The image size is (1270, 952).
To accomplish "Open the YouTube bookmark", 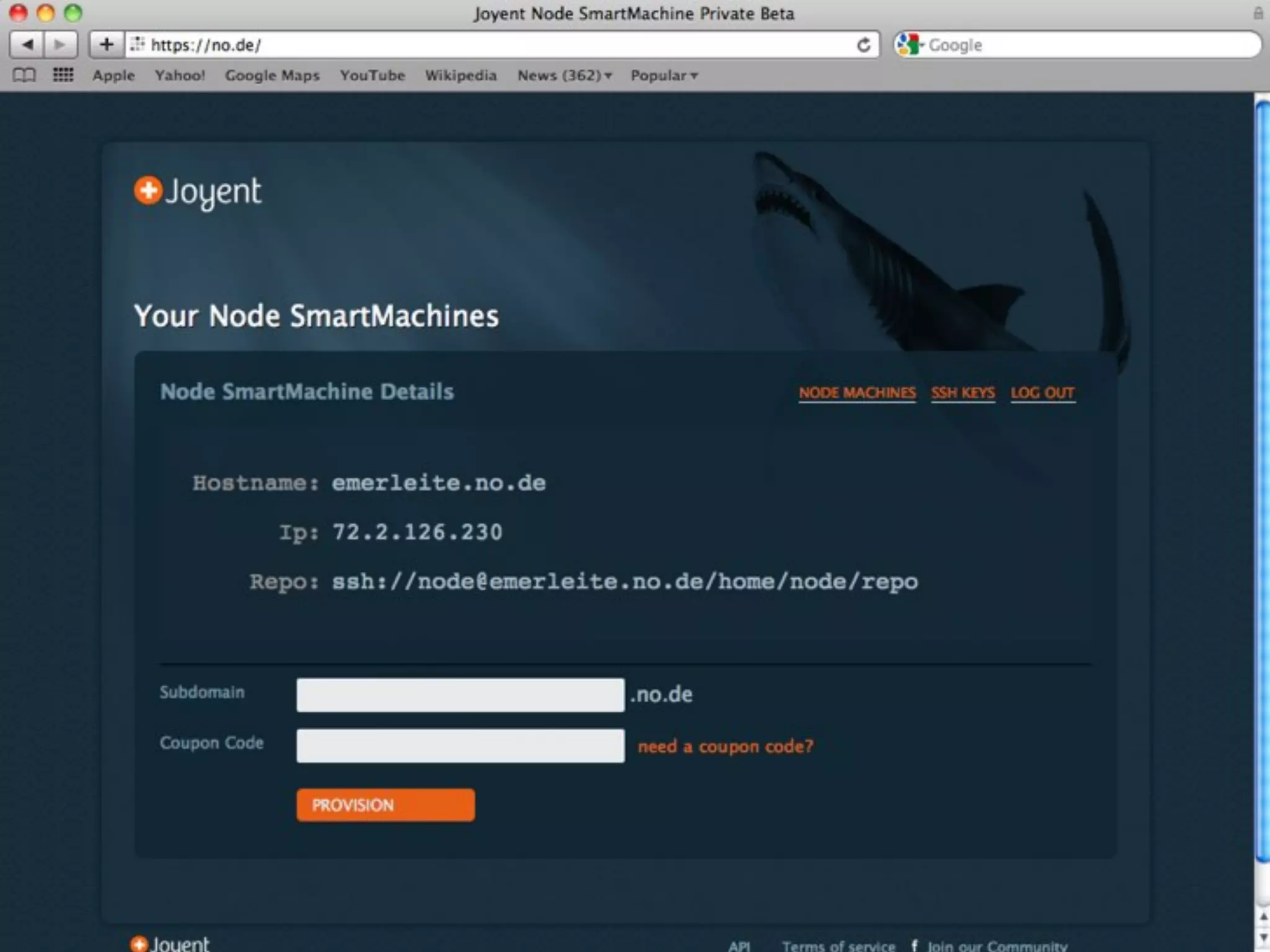I will click(x=372, y=76).
